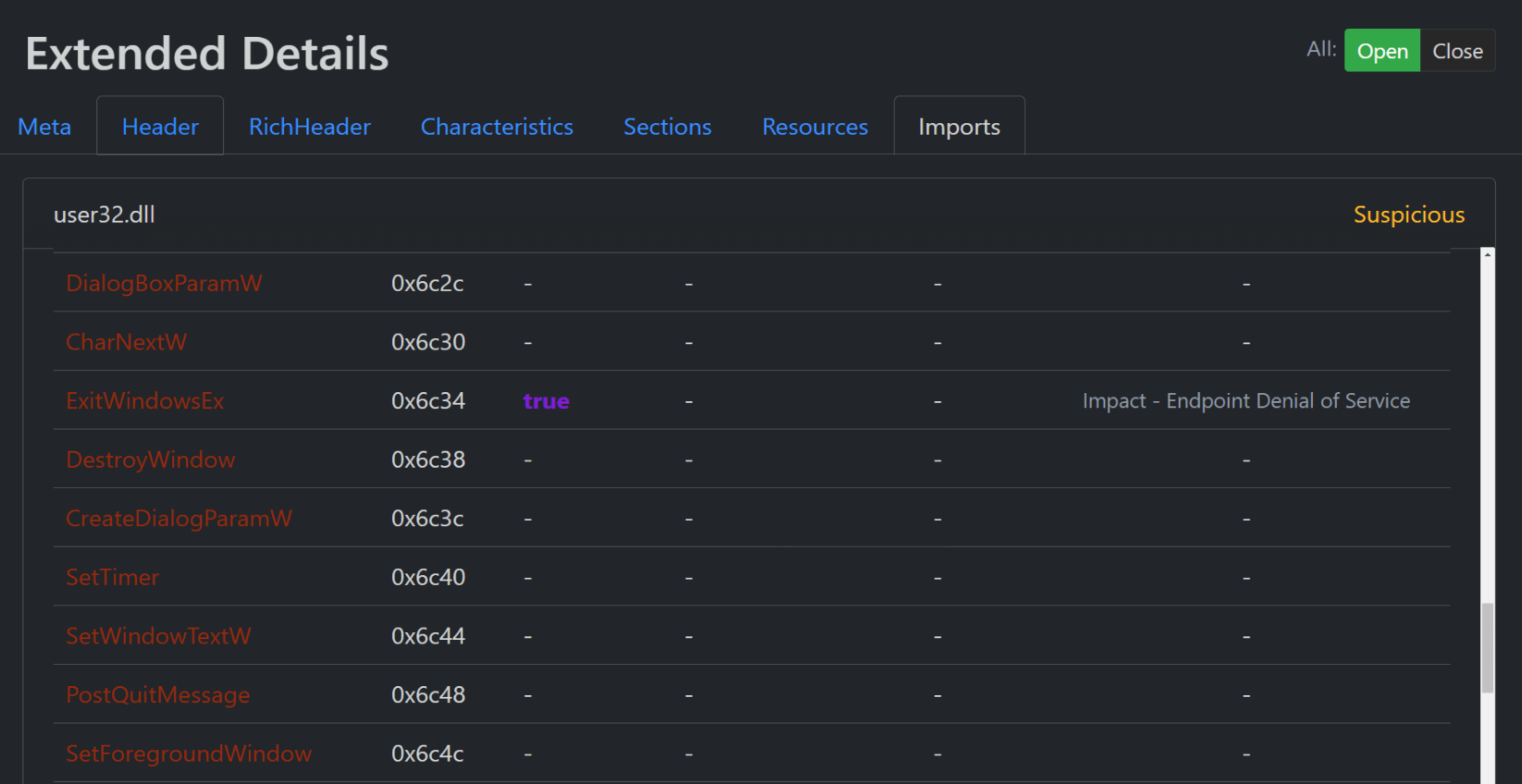Select the SetTimer import name
Image resolution: width=1522 pixels, height=784 pixels.
click(x=113, y=577)
